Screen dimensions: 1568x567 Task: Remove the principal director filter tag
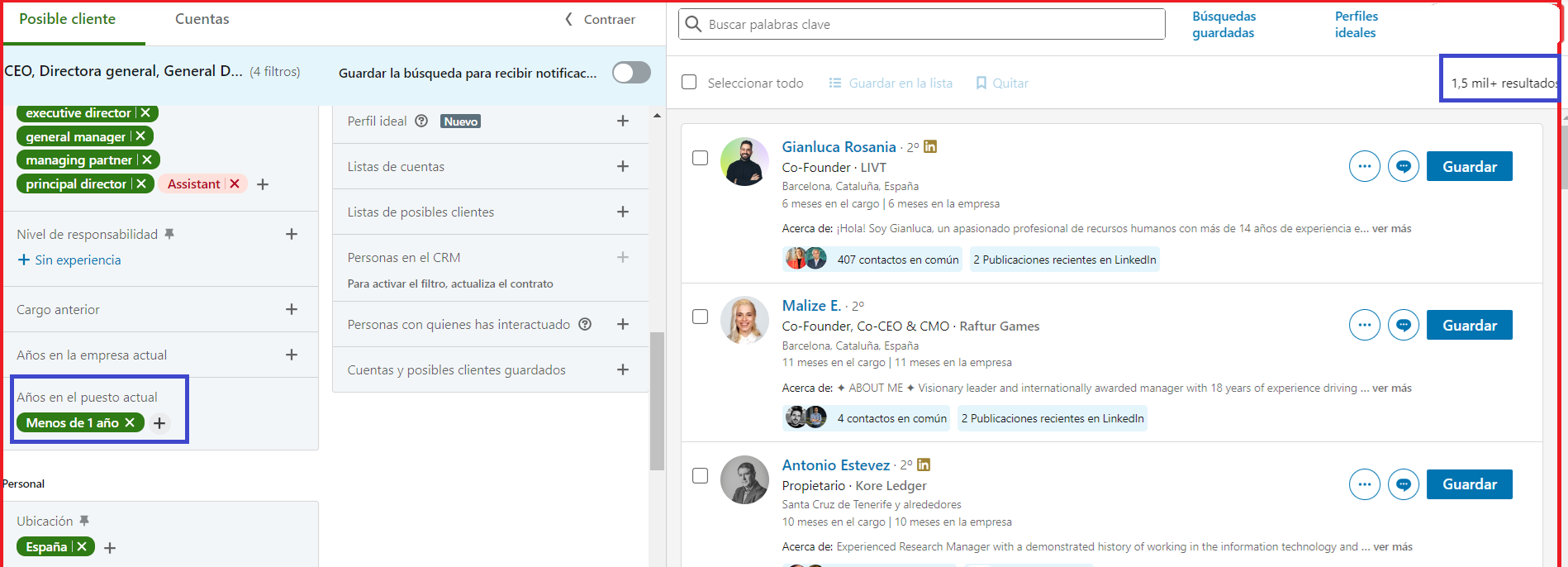click(x=141, y=183)
